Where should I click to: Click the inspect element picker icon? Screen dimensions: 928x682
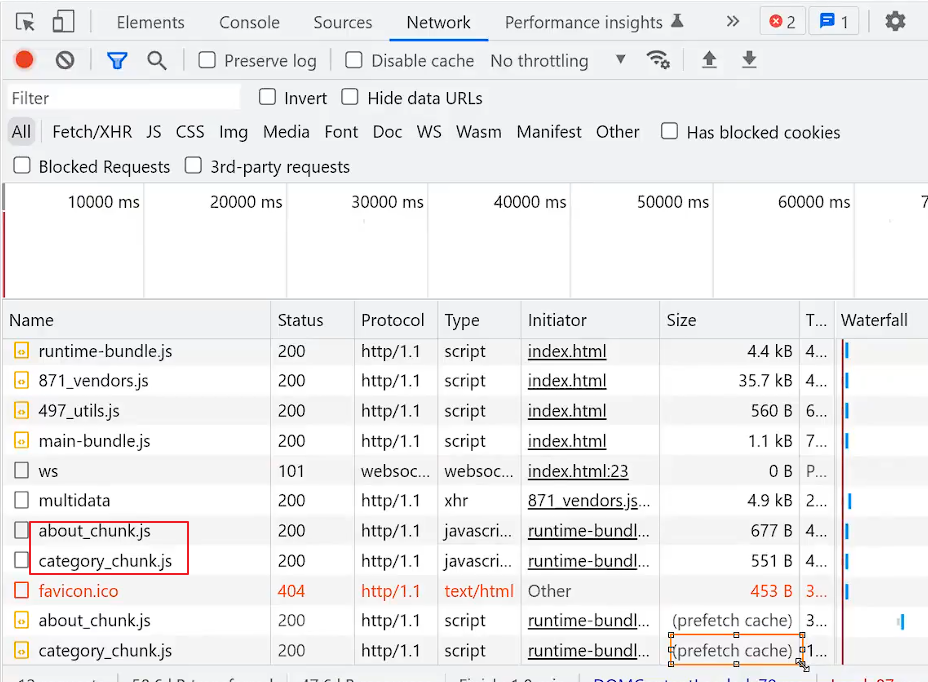25,22
